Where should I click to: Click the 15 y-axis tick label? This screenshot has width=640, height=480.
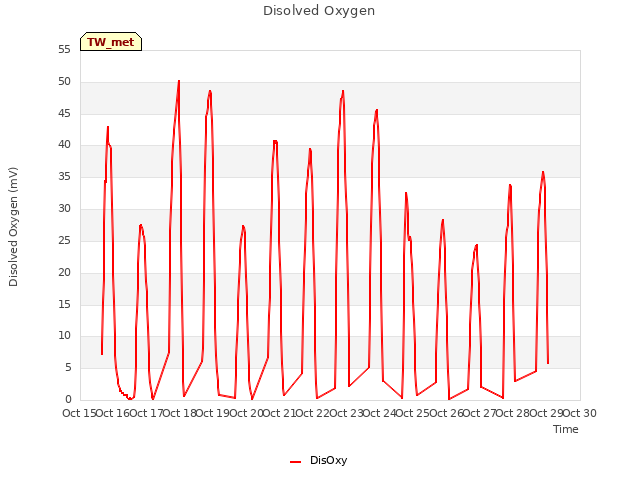pos(64,304)
